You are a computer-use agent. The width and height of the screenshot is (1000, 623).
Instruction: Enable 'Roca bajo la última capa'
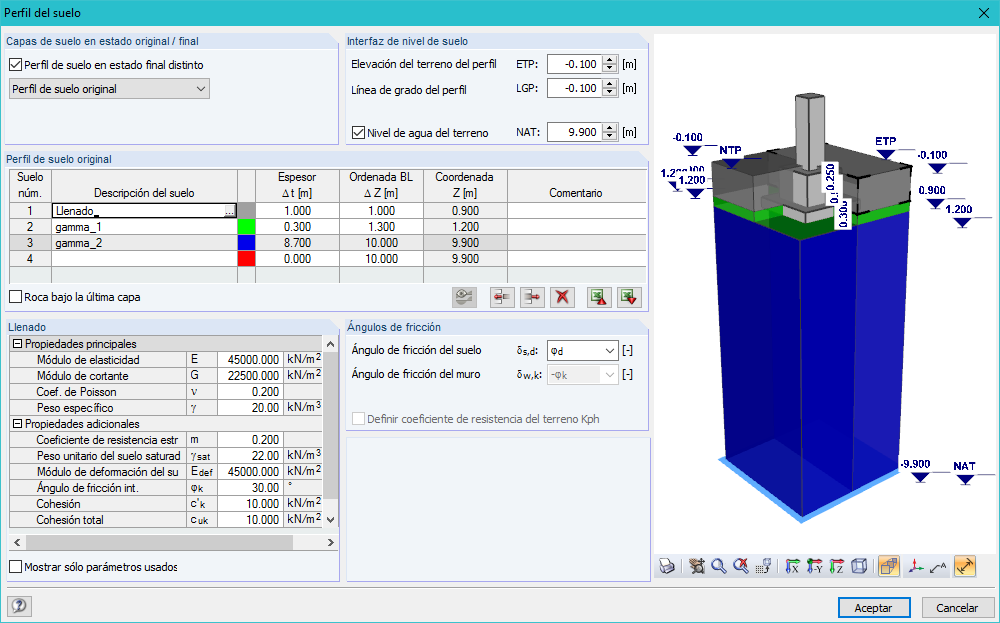16,297
